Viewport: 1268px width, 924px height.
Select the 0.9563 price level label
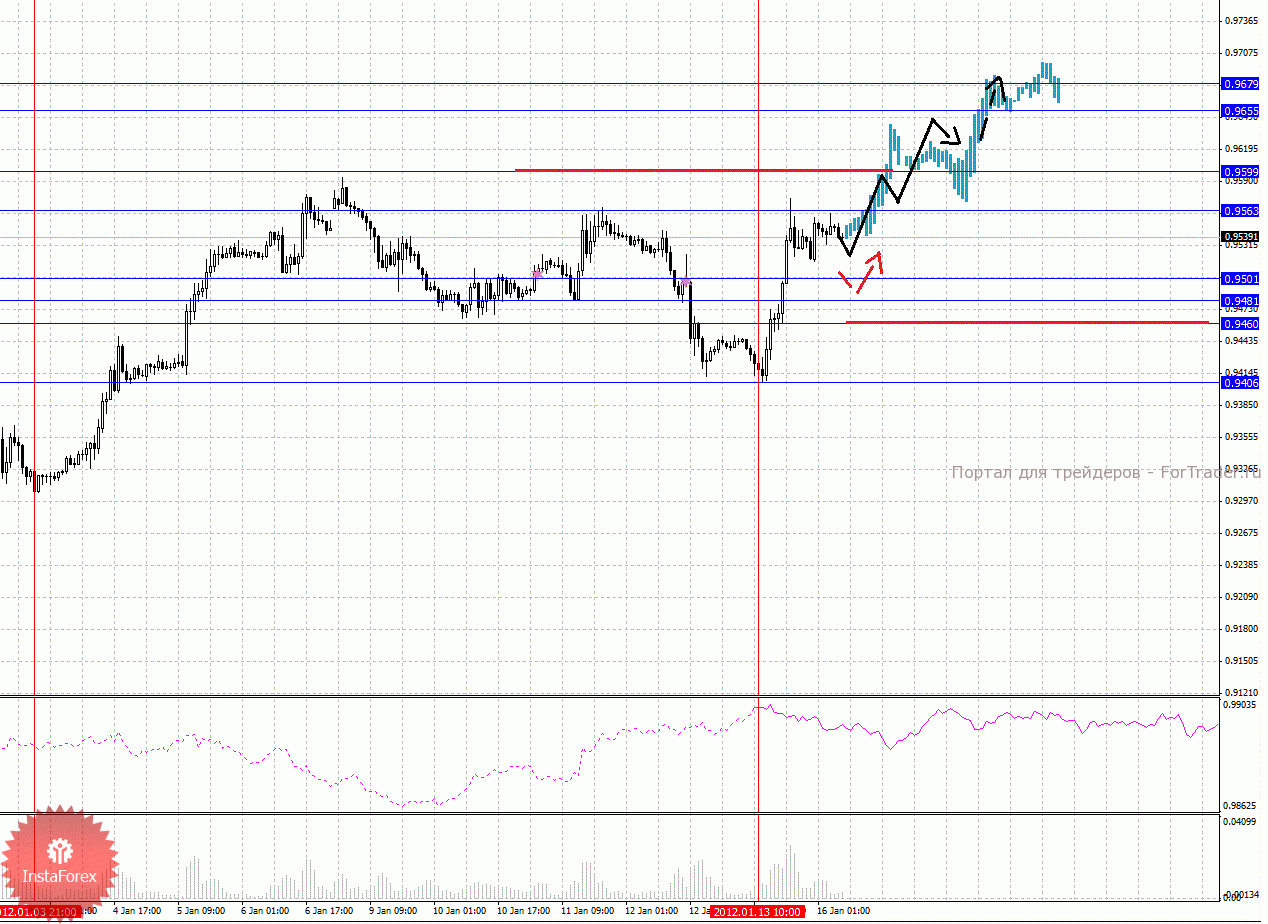[x=1240, y=211]
